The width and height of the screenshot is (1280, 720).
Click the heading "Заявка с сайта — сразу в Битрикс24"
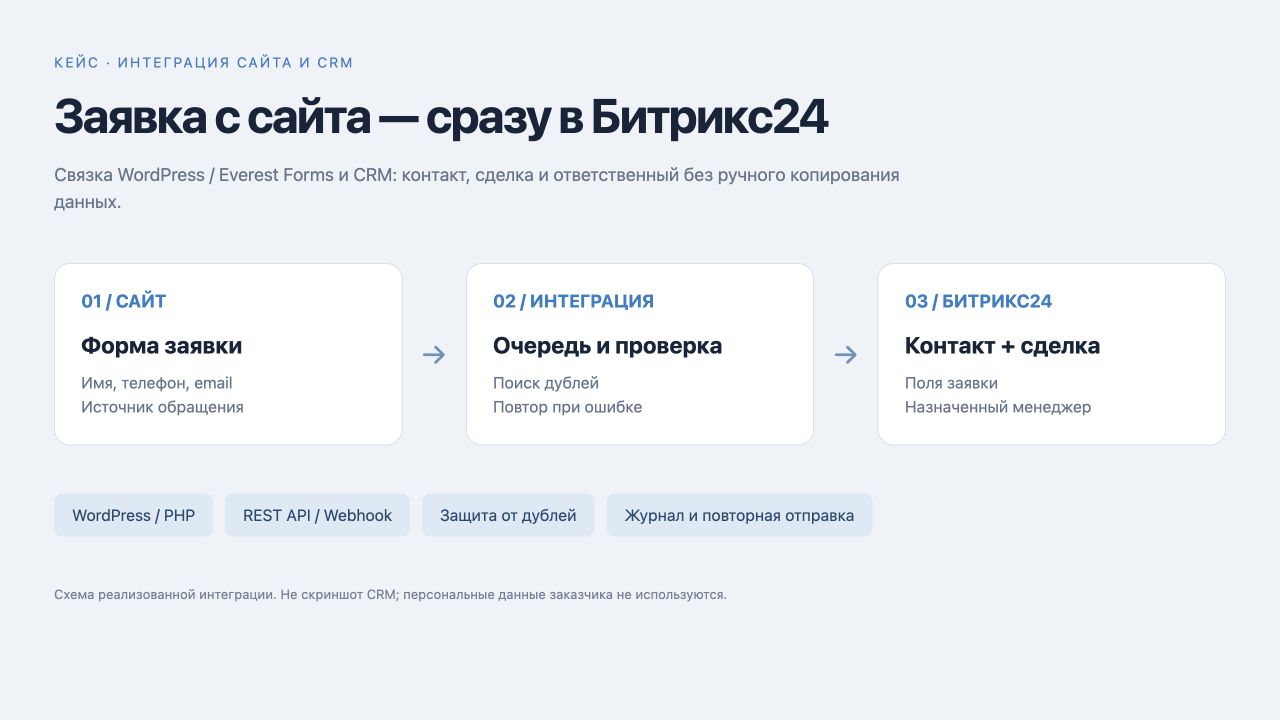click(x=441, y=118)
